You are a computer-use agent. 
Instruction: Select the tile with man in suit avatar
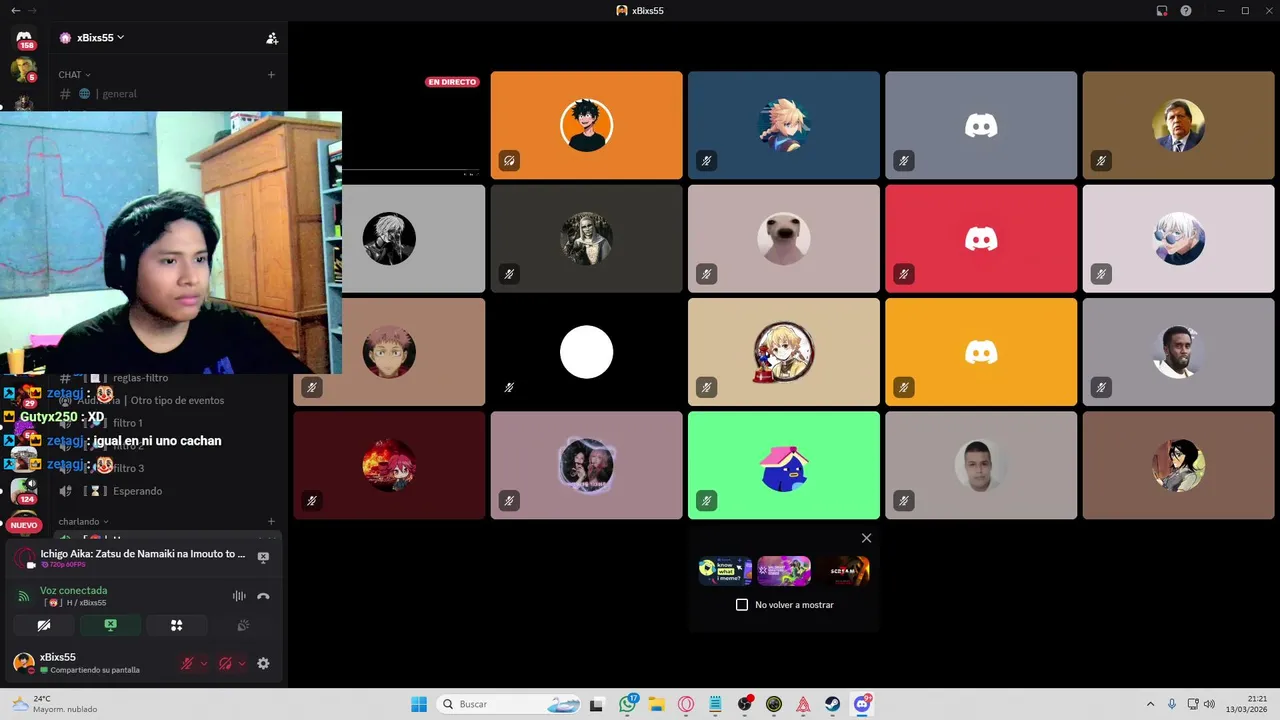[1178, 125]
